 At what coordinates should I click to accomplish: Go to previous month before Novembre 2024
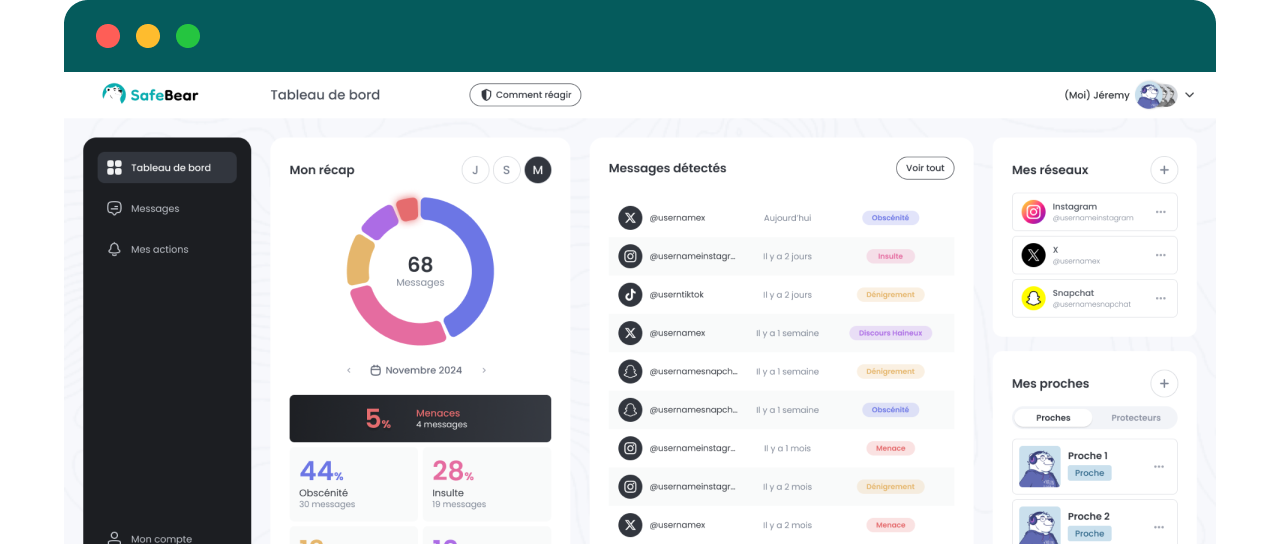click(349, 370)
